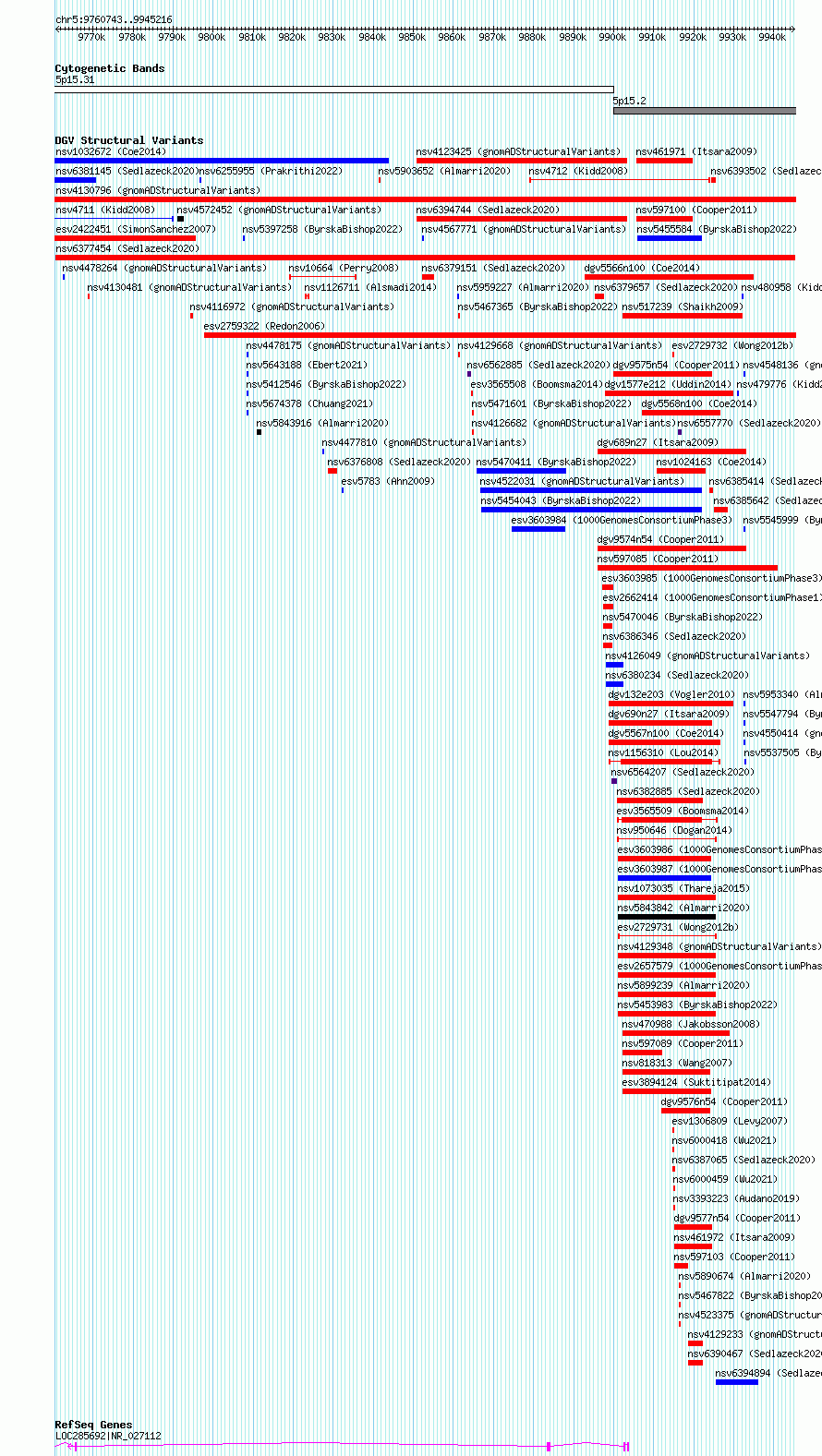Image resolution: width=822 pixels, height=1456 pixels.
Task: Open nsv4522031 gnomAD variant
Action: coord(582,481)
